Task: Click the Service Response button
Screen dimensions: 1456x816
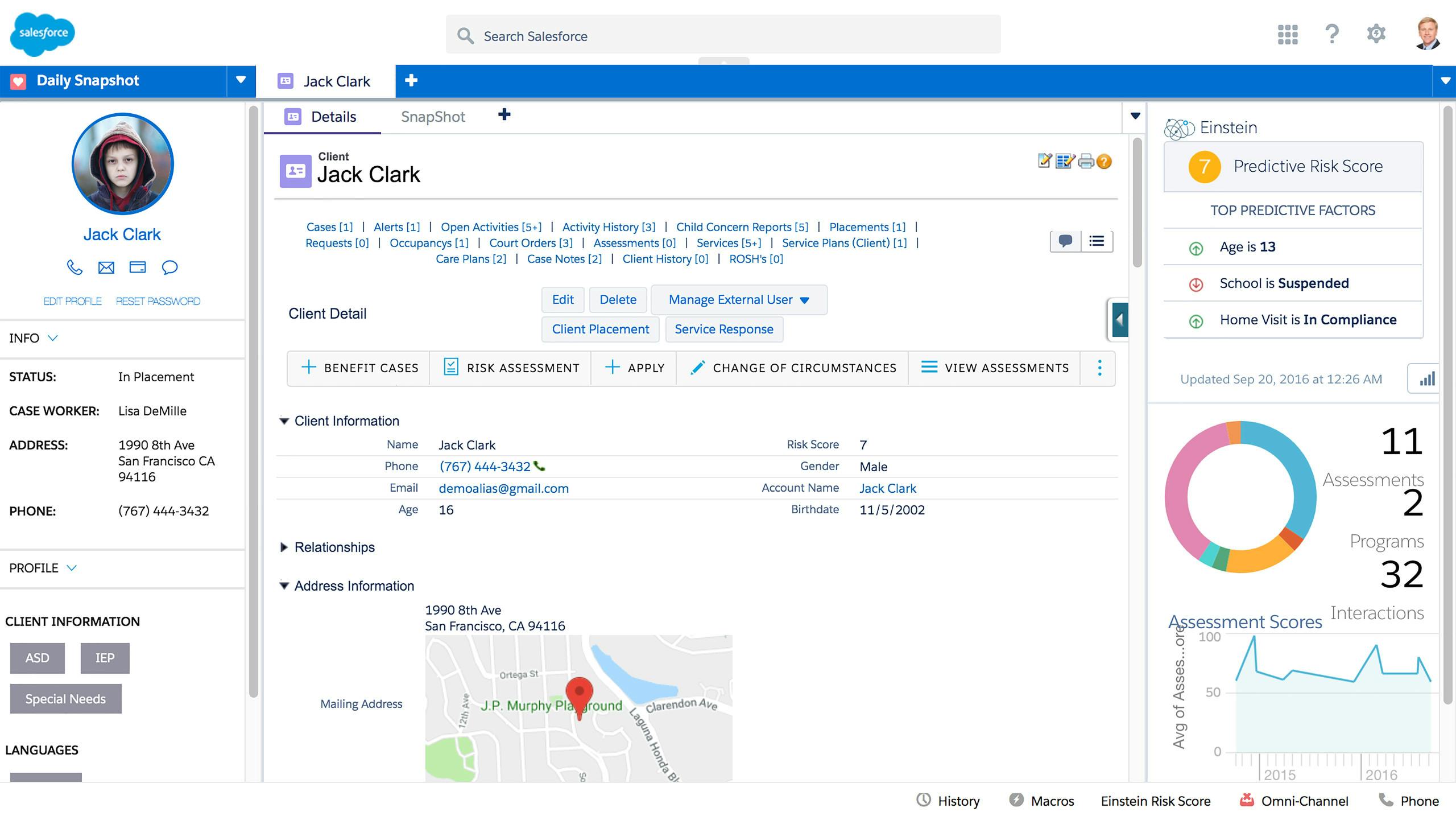Action: click(x=724, y=329)
